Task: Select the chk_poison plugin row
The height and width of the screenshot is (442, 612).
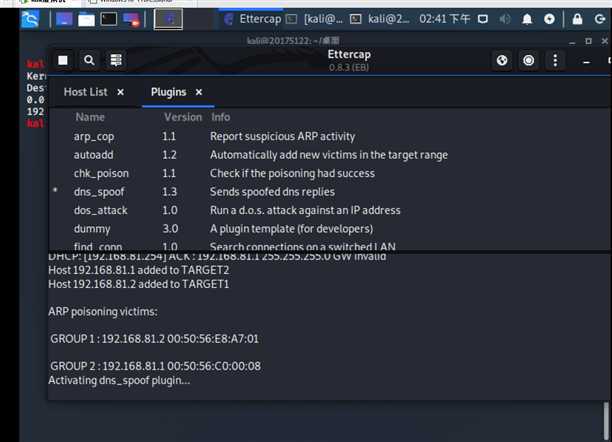Action: pos(329,173)
